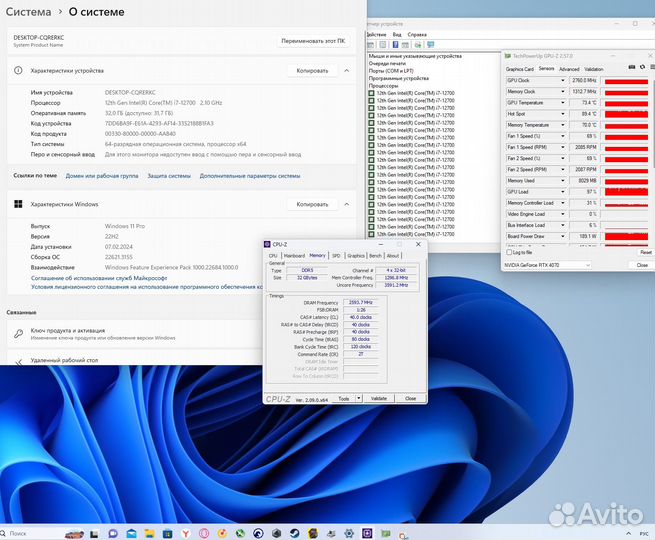Open the Advanced tab in GPU-Z
Screen dimensions: 655x540
[569, 69]
